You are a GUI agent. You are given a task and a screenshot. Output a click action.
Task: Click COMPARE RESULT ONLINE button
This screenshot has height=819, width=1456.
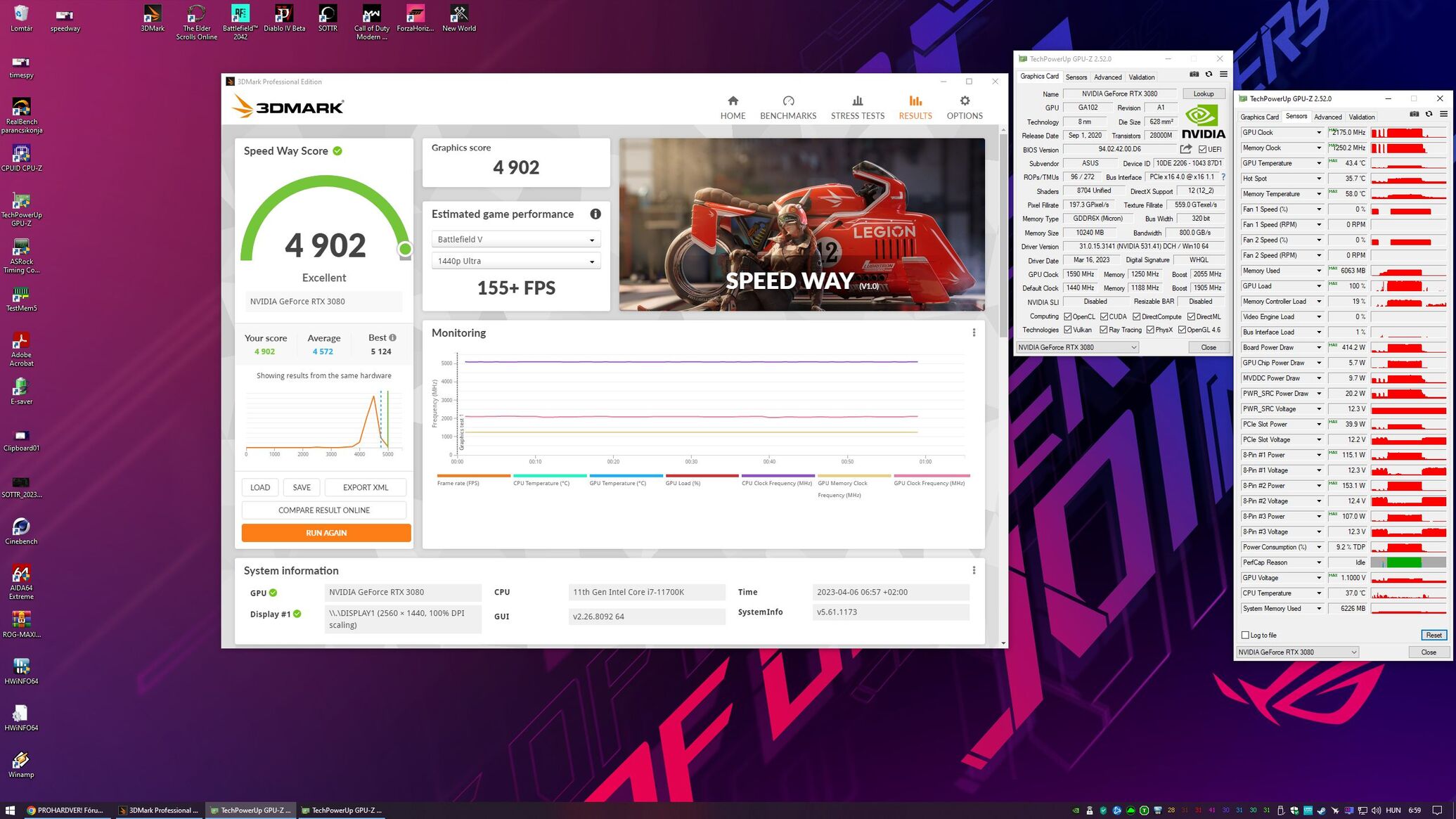coord(324,510)
